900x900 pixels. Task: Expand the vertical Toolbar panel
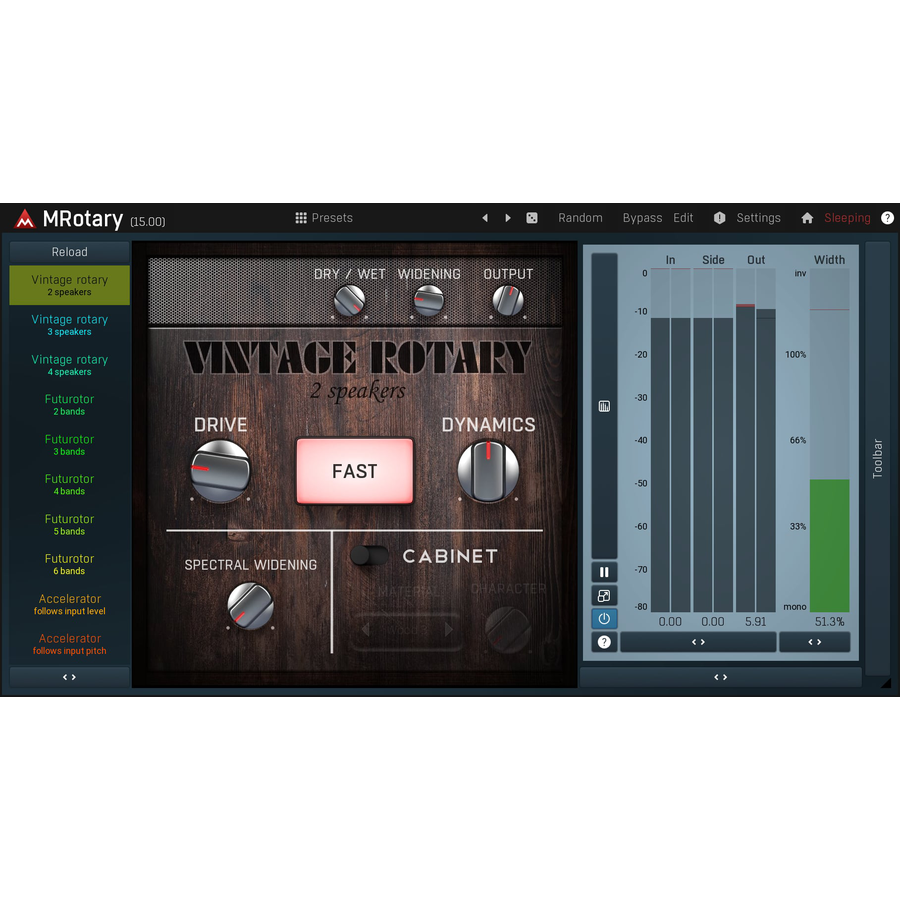pos(877,459)
